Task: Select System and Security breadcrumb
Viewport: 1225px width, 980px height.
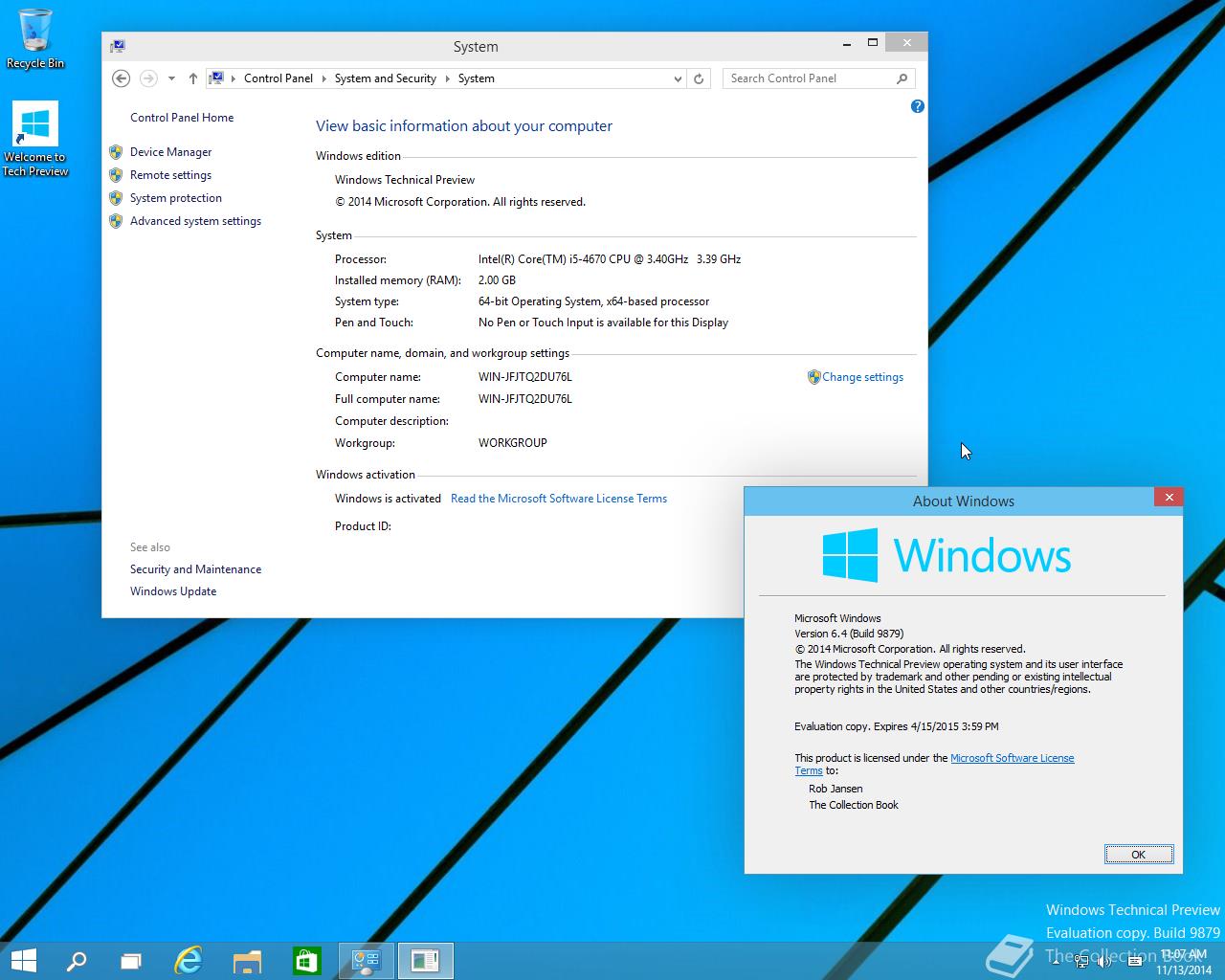Action: [x=386, y=78]
